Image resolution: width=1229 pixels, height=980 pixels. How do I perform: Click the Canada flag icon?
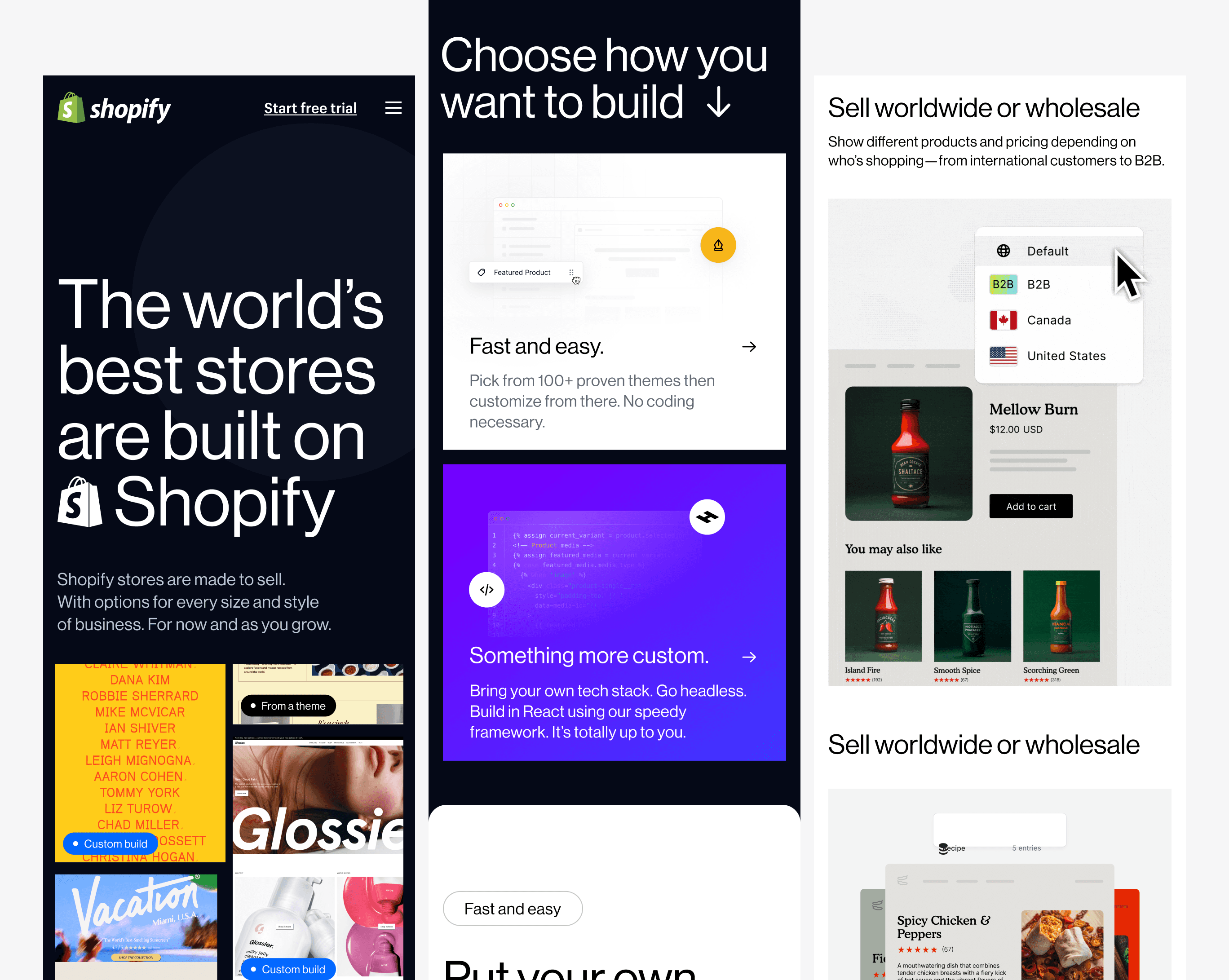(1003, 320)
